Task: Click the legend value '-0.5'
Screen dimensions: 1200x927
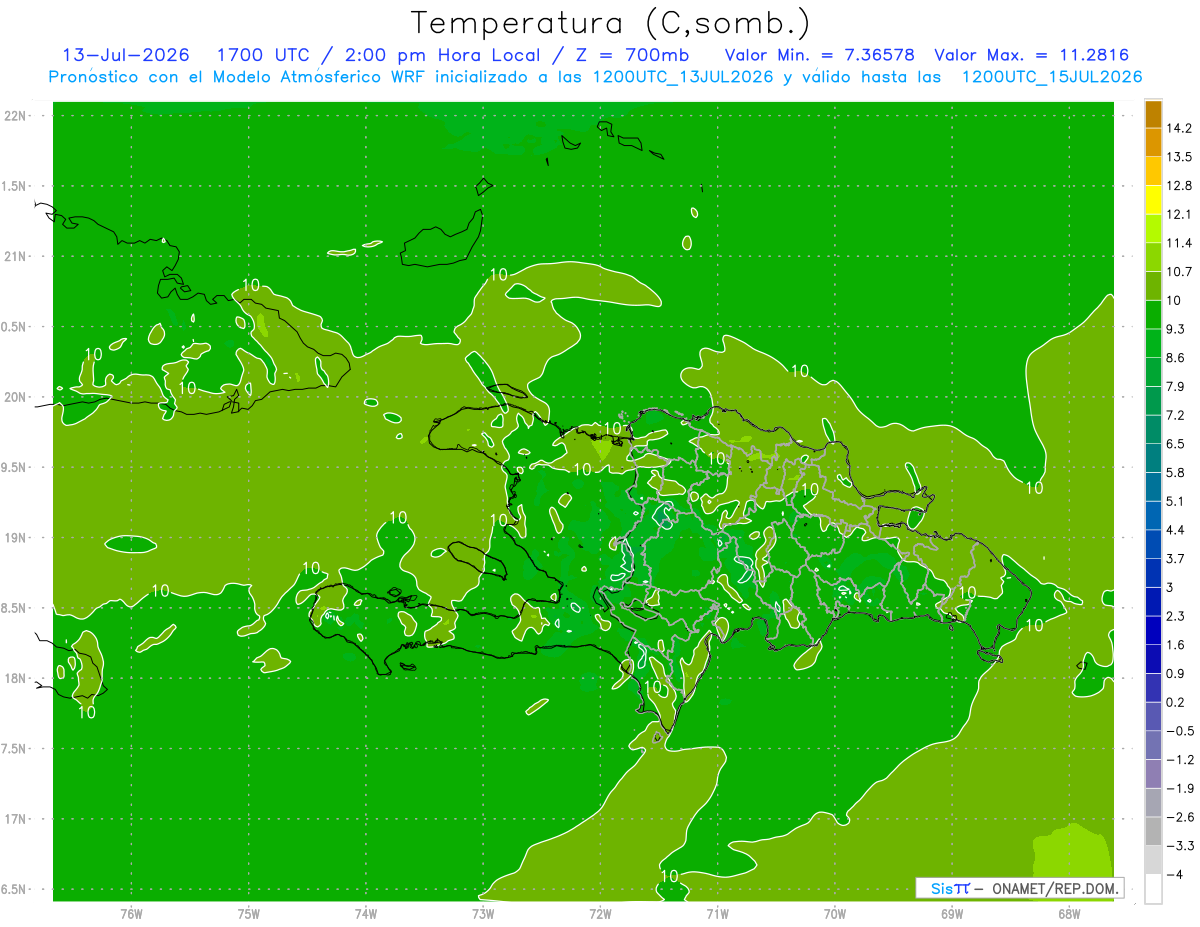Action: pos(1180,731)
